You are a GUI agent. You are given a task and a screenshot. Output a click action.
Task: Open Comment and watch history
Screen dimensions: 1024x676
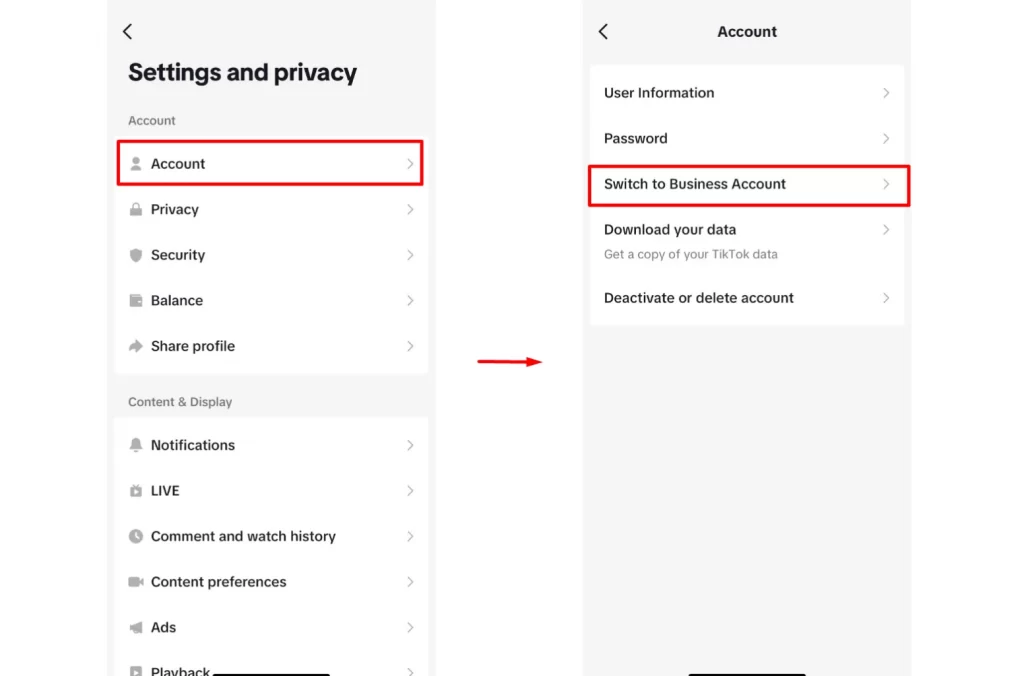(x=243, y=537)
